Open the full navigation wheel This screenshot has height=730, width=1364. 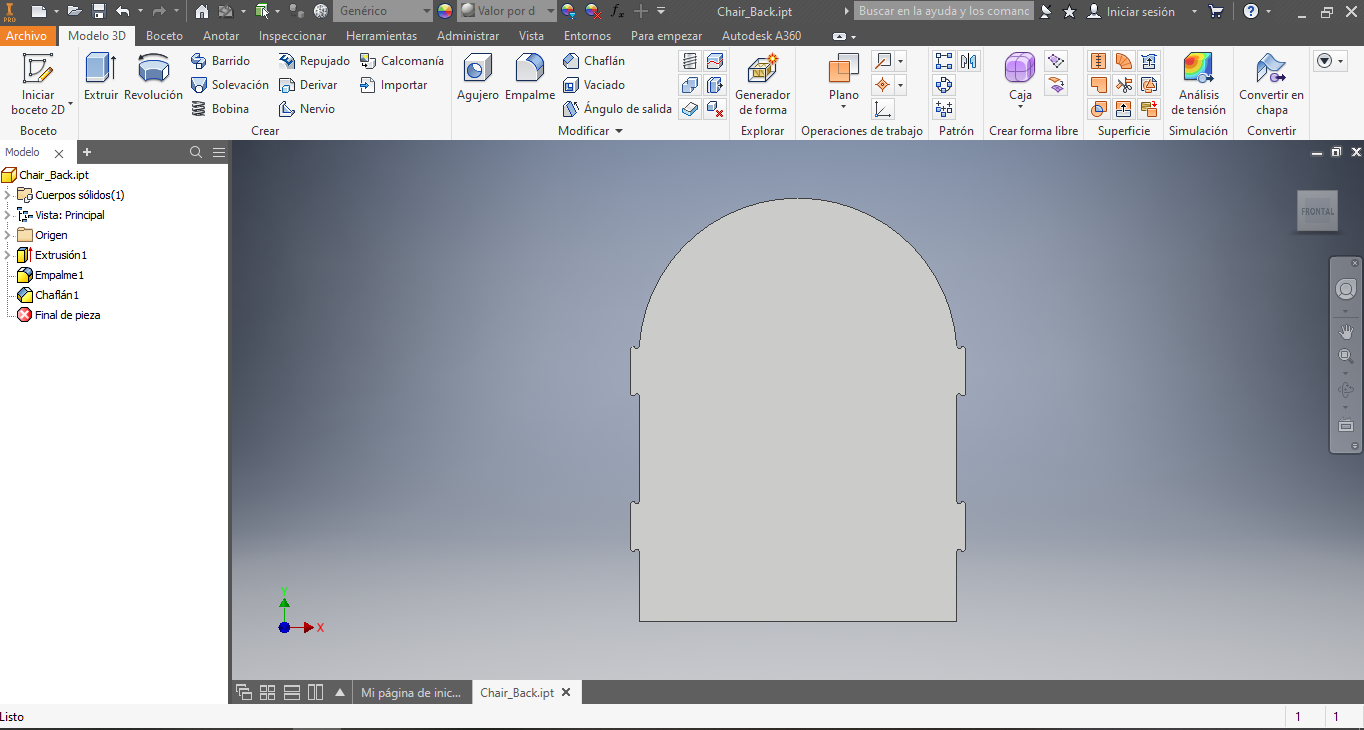(1346, 289)
